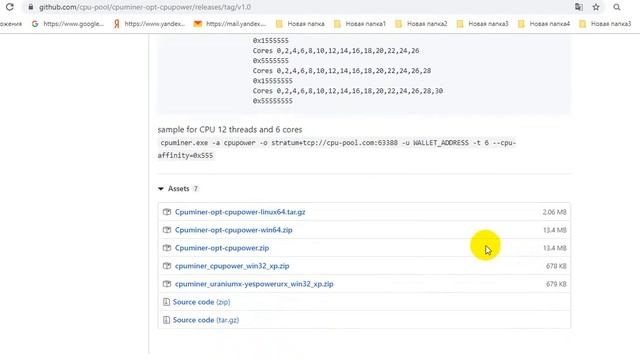Screen dimensions: 640x360
Task: Open the mail.yandex bookmark
Action: (x=230, y=24)
